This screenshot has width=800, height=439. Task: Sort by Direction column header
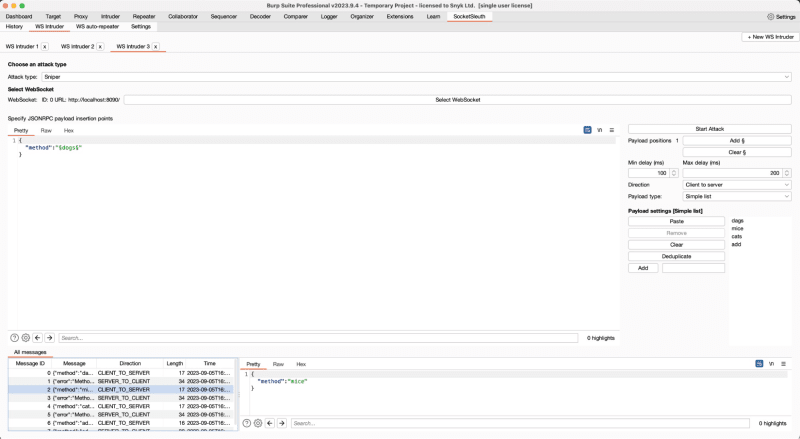[130, 363]
